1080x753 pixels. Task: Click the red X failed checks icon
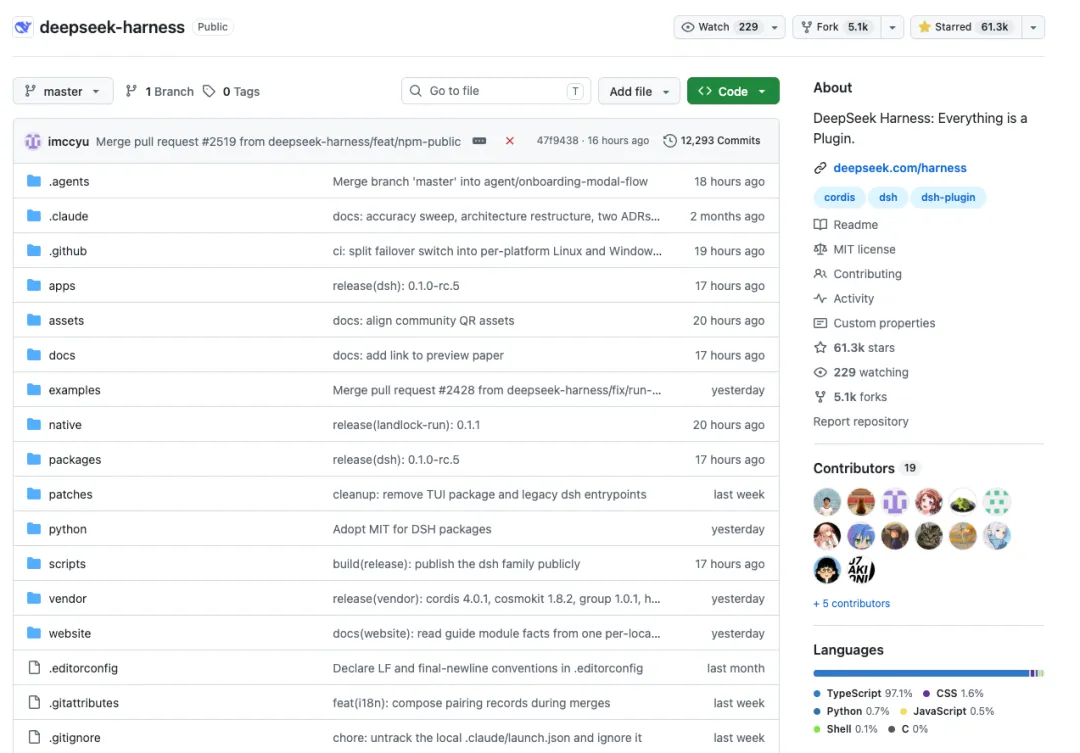(x=510, y=141)
